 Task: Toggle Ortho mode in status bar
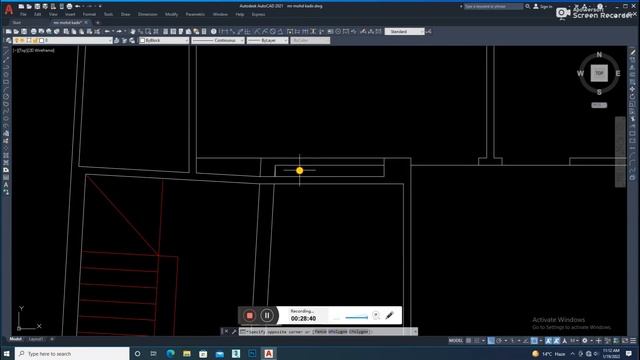pyautogui.click(x=491, y=340)
